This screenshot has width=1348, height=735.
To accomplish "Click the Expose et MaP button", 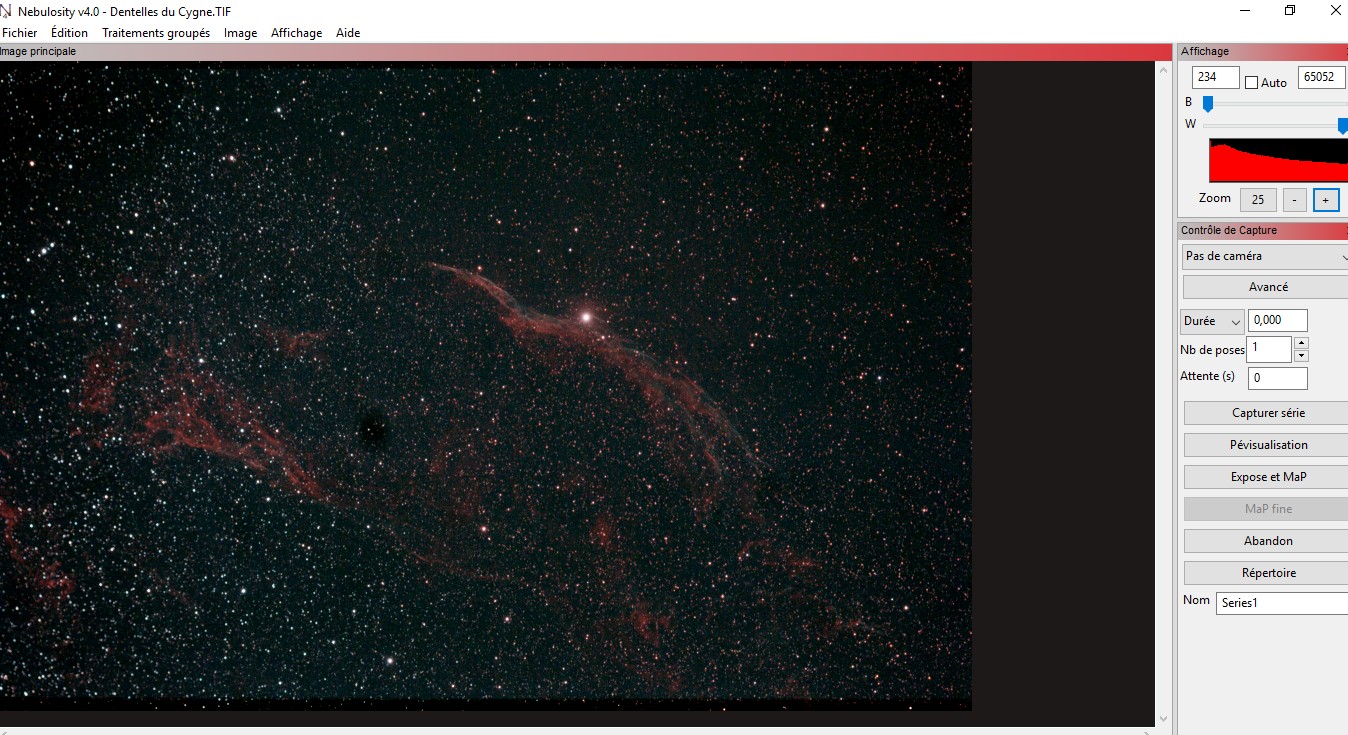I will pos(1267,477).
